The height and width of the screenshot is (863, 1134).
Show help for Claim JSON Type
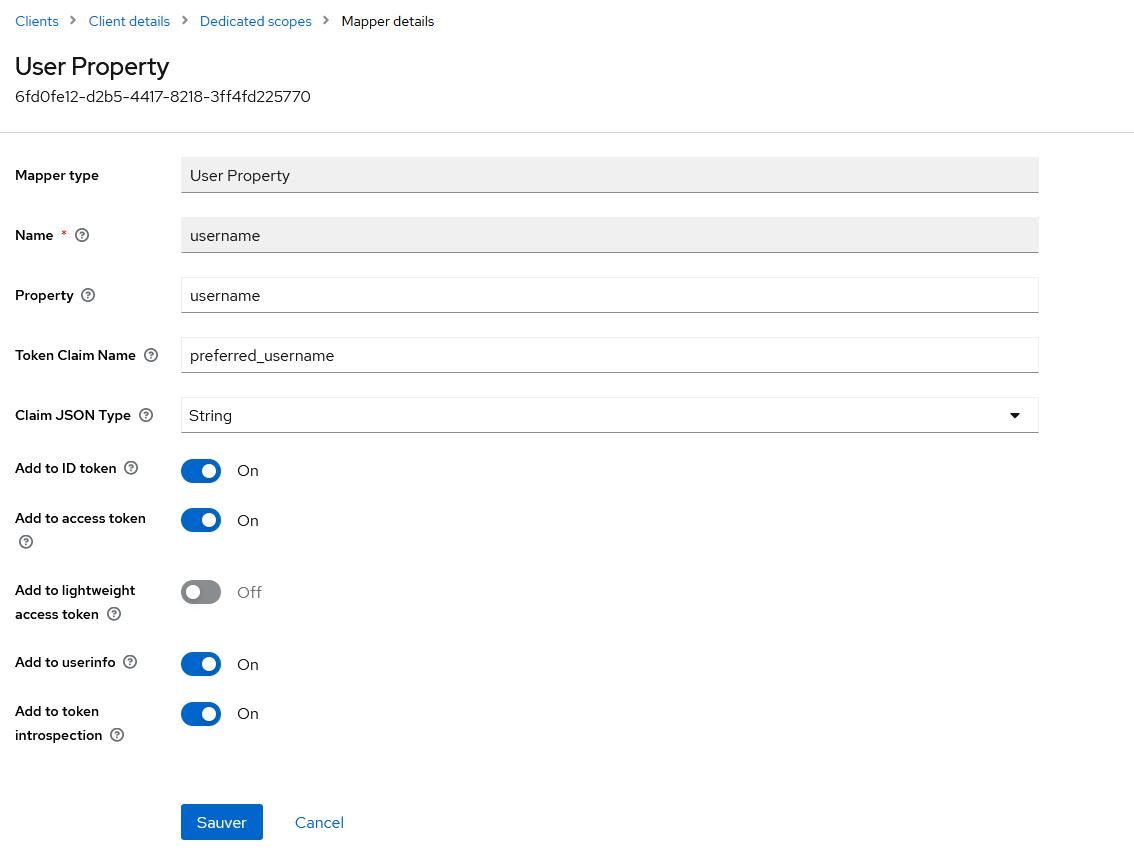point(146,416)
